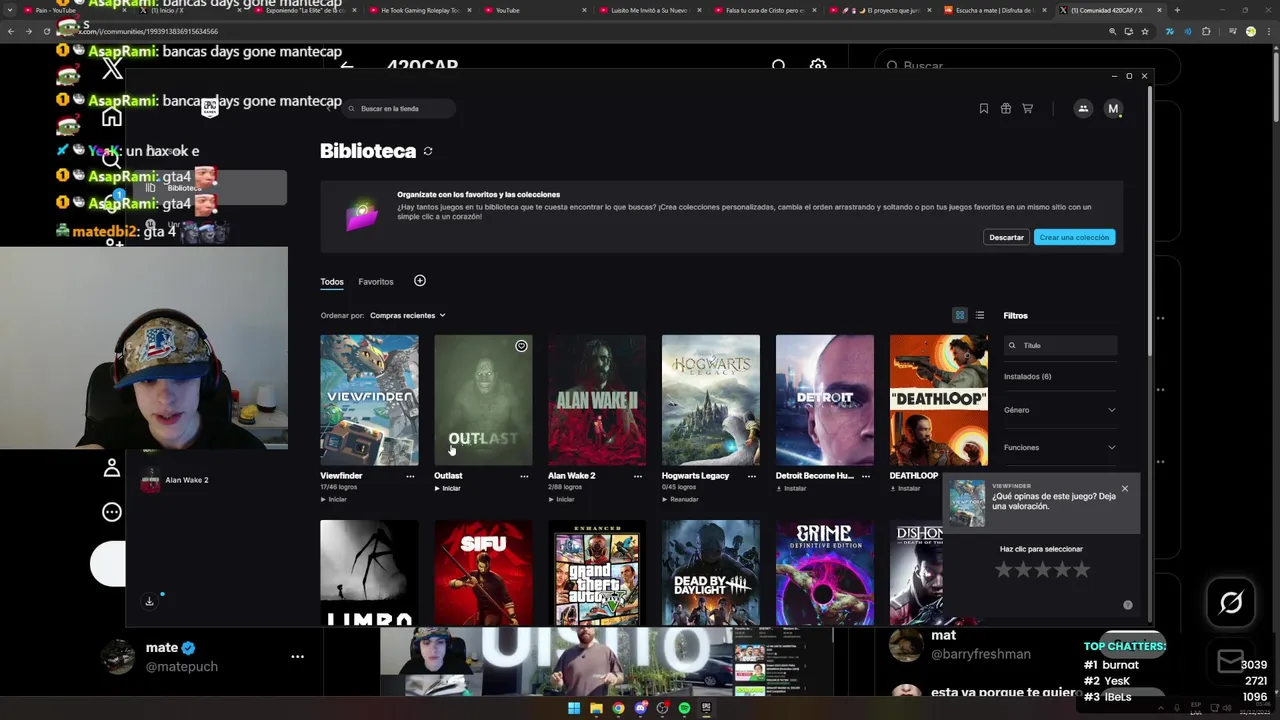Rate Viewfinder with the first star
1280x720 pixels.
(x=1003, y=570)
